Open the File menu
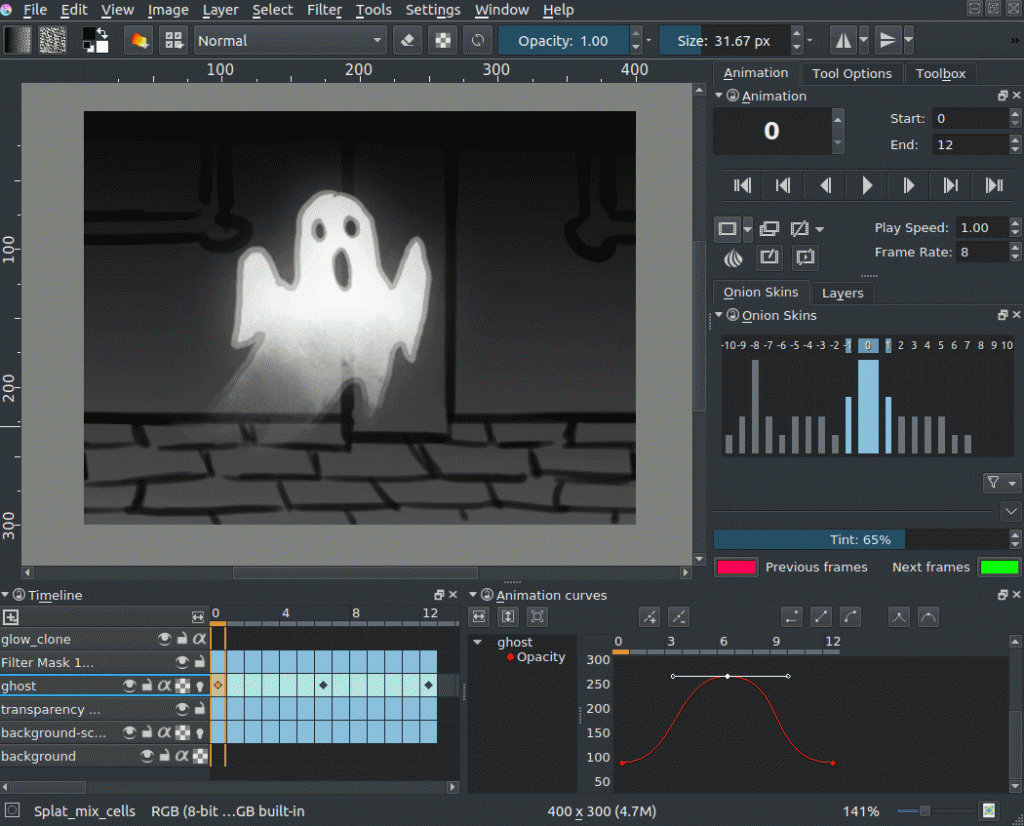 point(35,10)
